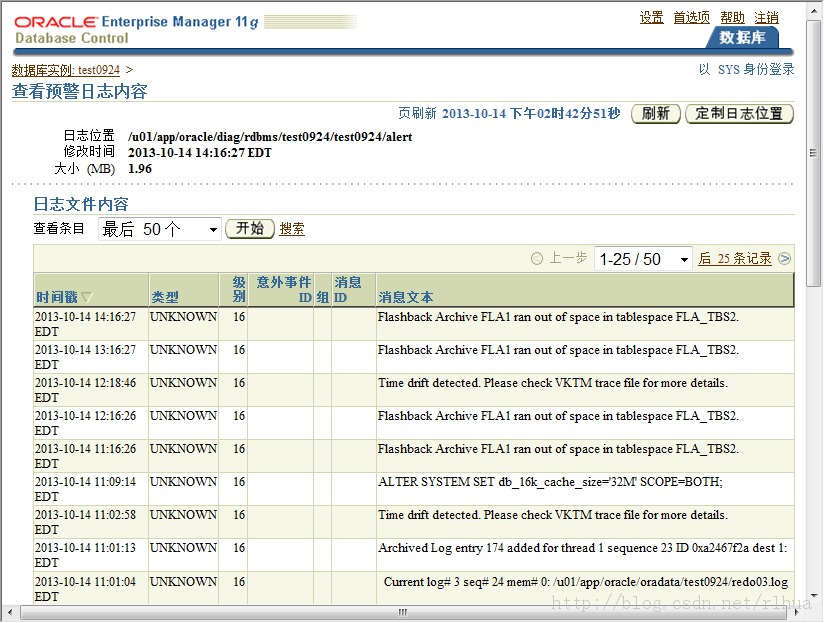Image resolution: width=824 pixels, height=623 pixels.
Task: Click the horizontal scrollbar left arrow
Action: tap(9, 613)
